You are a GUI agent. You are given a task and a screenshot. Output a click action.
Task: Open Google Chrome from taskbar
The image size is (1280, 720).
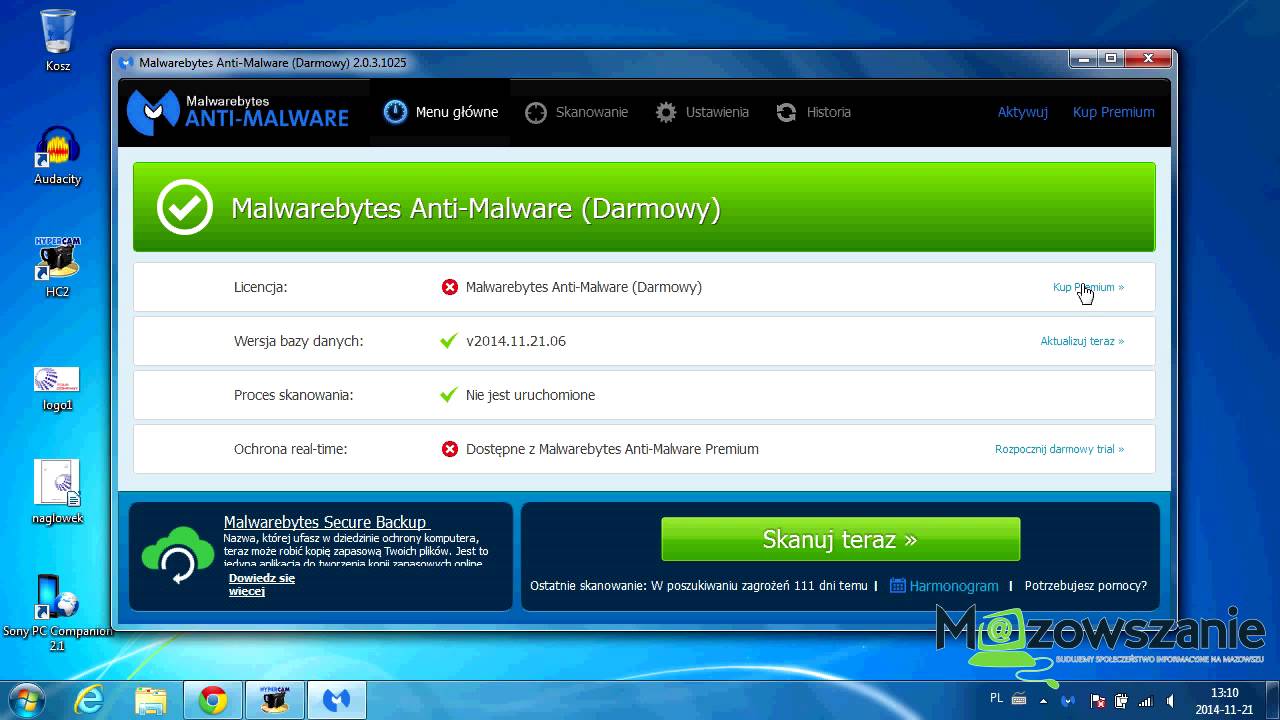tap(212, 700)
